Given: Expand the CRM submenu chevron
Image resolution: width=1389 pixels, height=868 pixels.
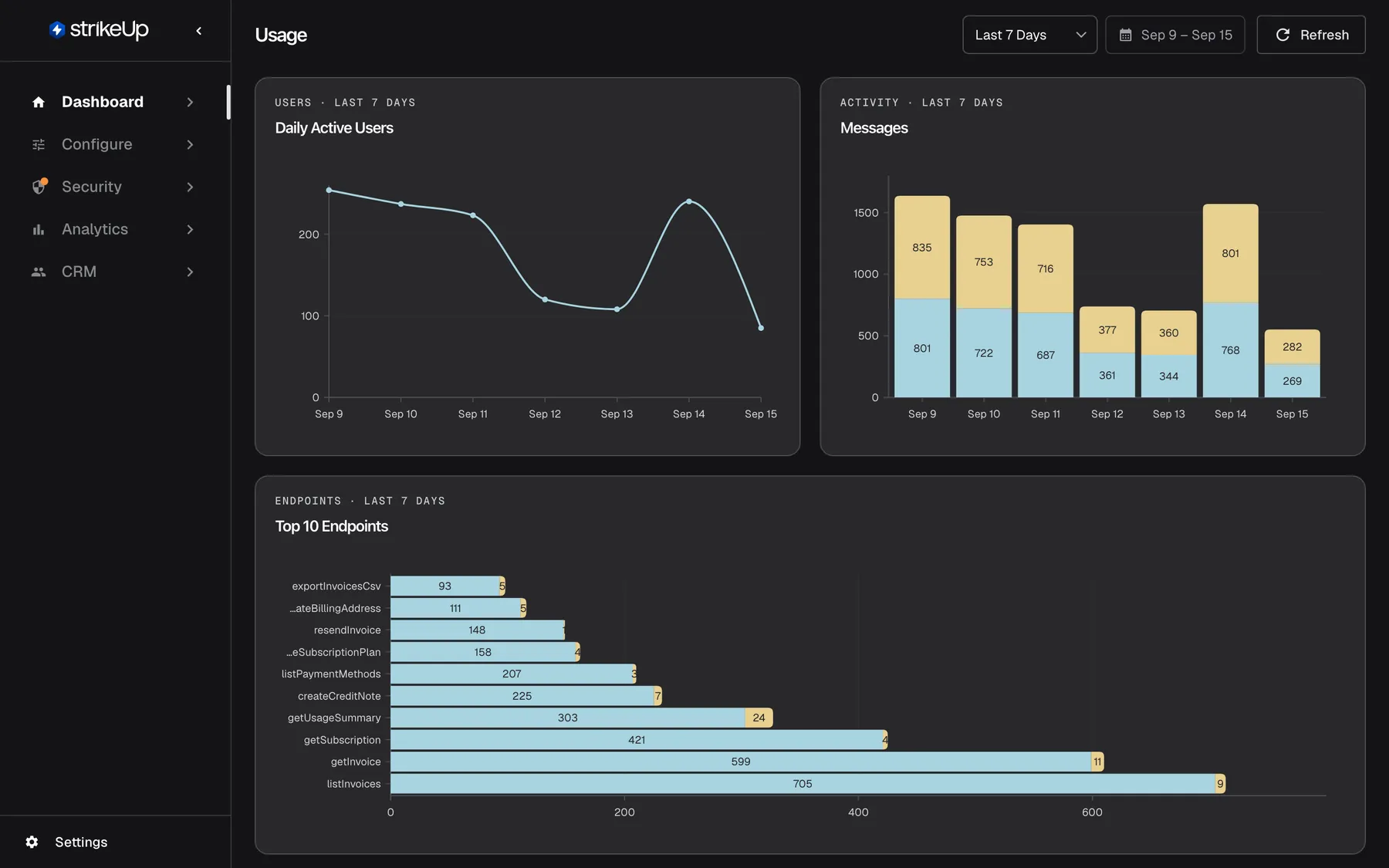Looking at the screenshot, I should (x=190, y=272).
